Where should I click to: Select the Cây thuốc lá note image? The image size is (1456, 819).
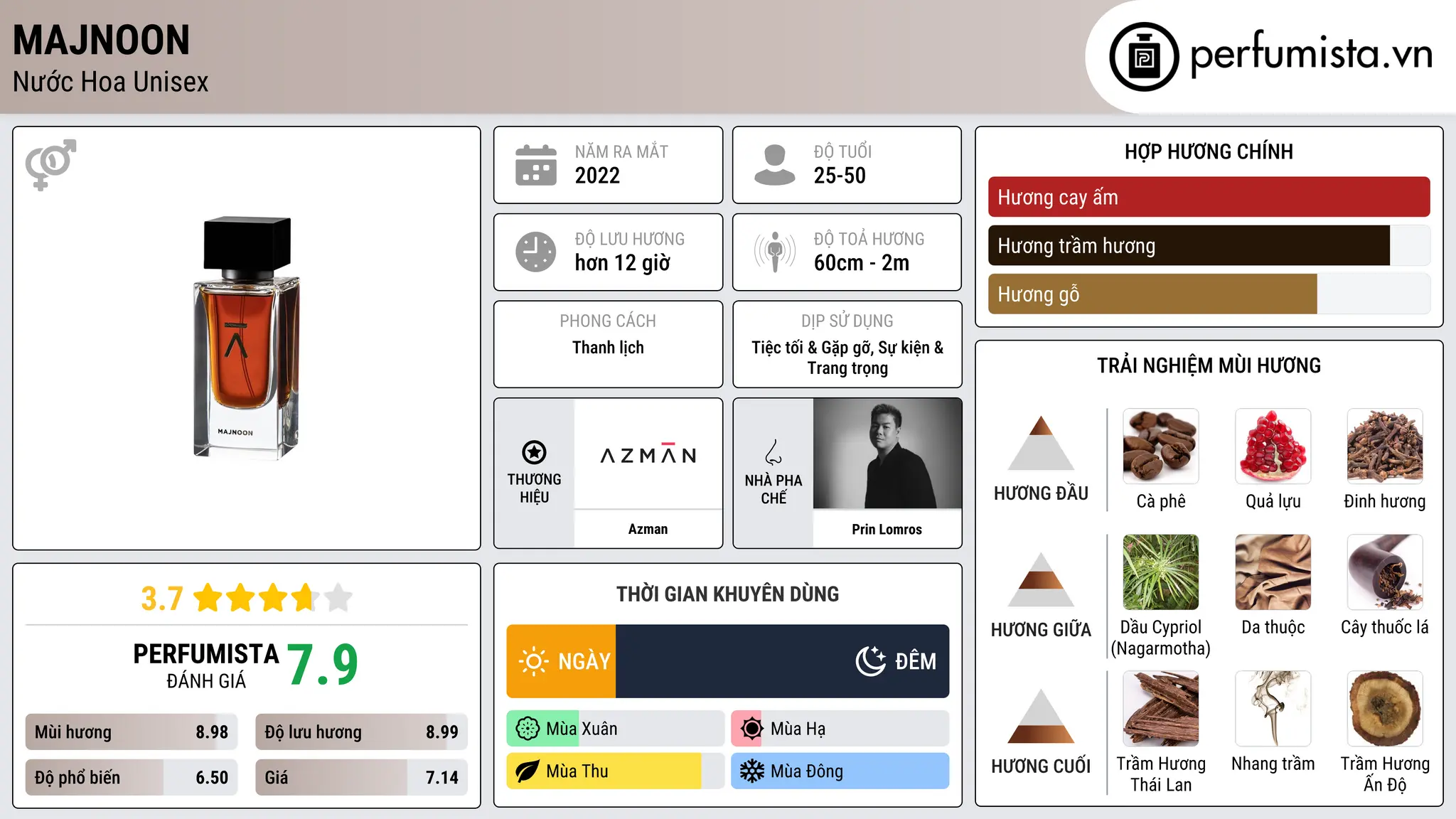pyautogui.click(x=1385, y=572)
